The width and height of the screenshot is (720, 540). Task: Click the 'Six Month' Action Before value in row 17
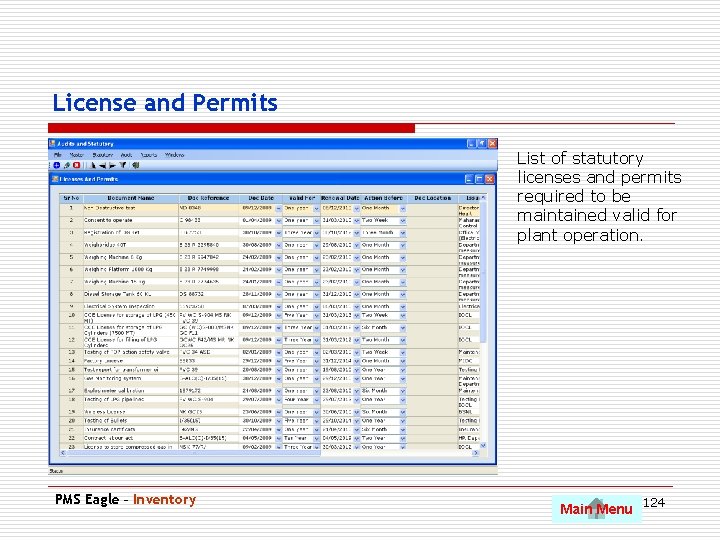pyautogui.click(x=375, y=391)
